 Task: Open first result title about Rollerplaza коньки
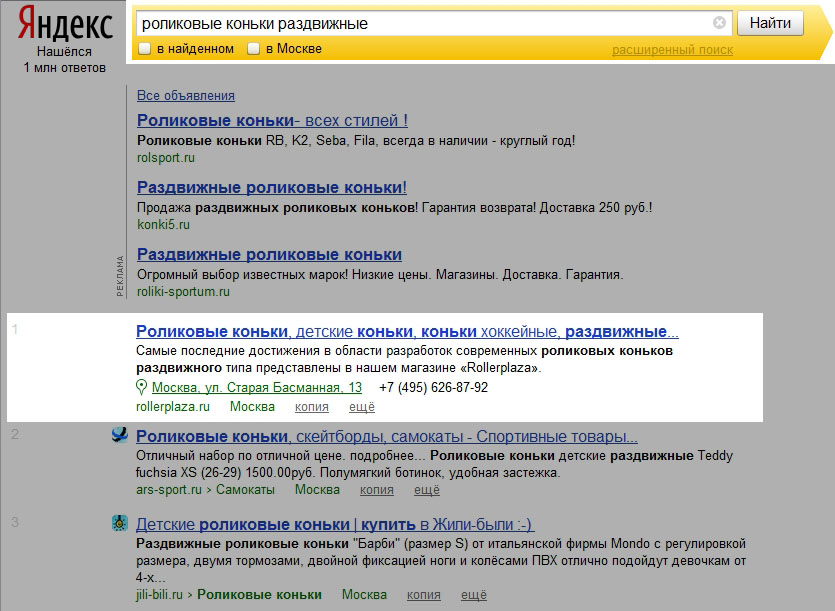(x=407, y=331)
